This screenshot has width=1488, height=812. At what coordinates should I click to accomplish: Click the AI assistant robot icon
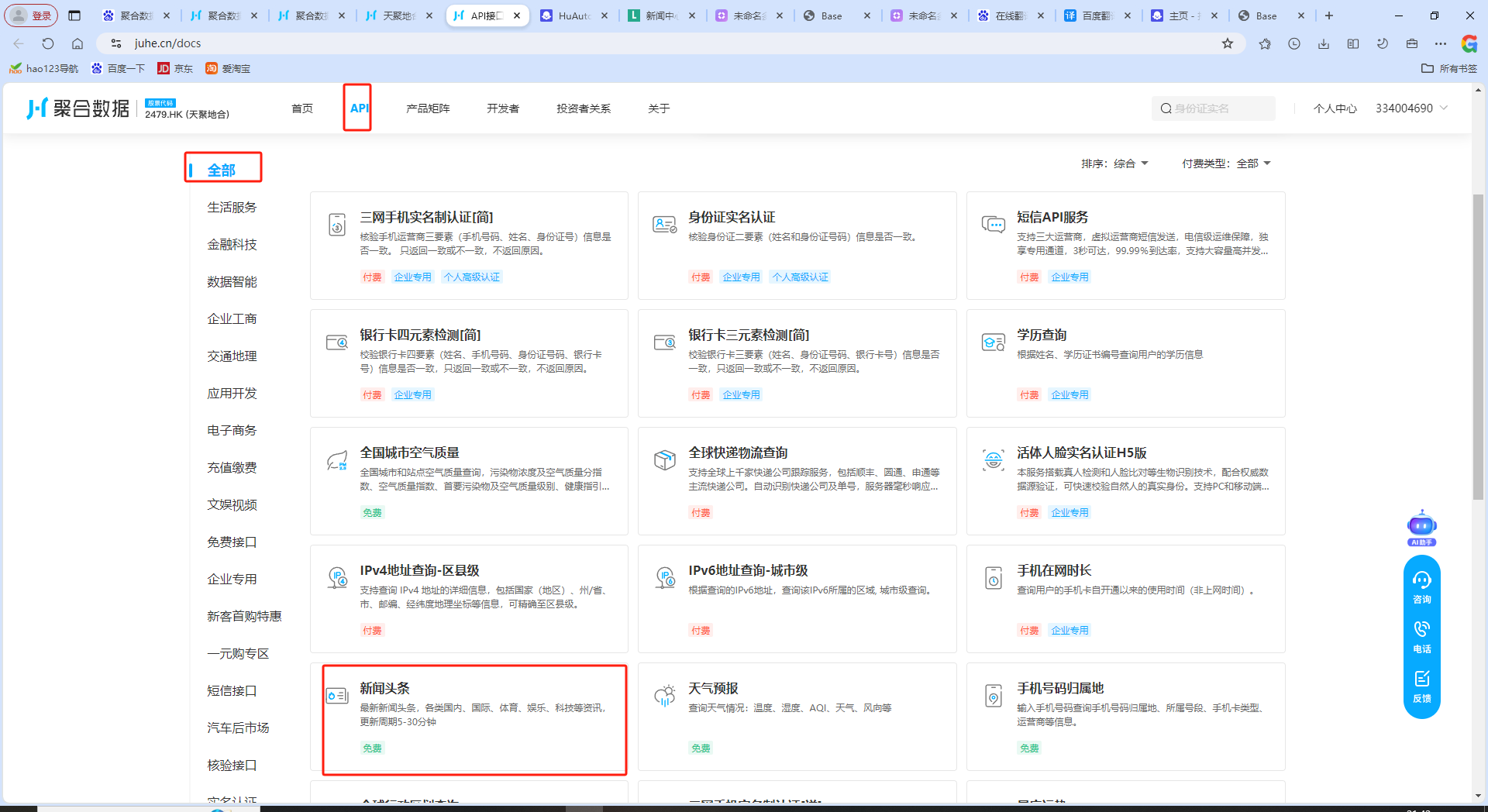[1421, 527]
